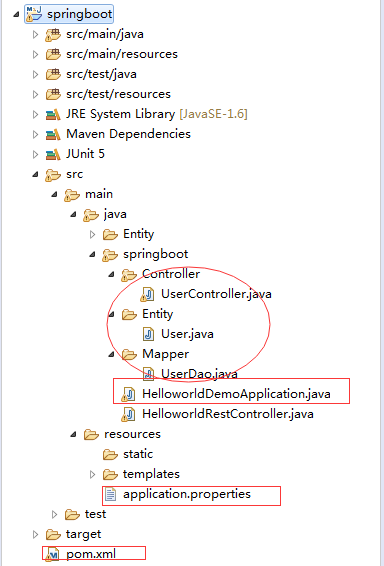Click the src folder icon
This screenshot has height=566, width=384.
[53, 175]
